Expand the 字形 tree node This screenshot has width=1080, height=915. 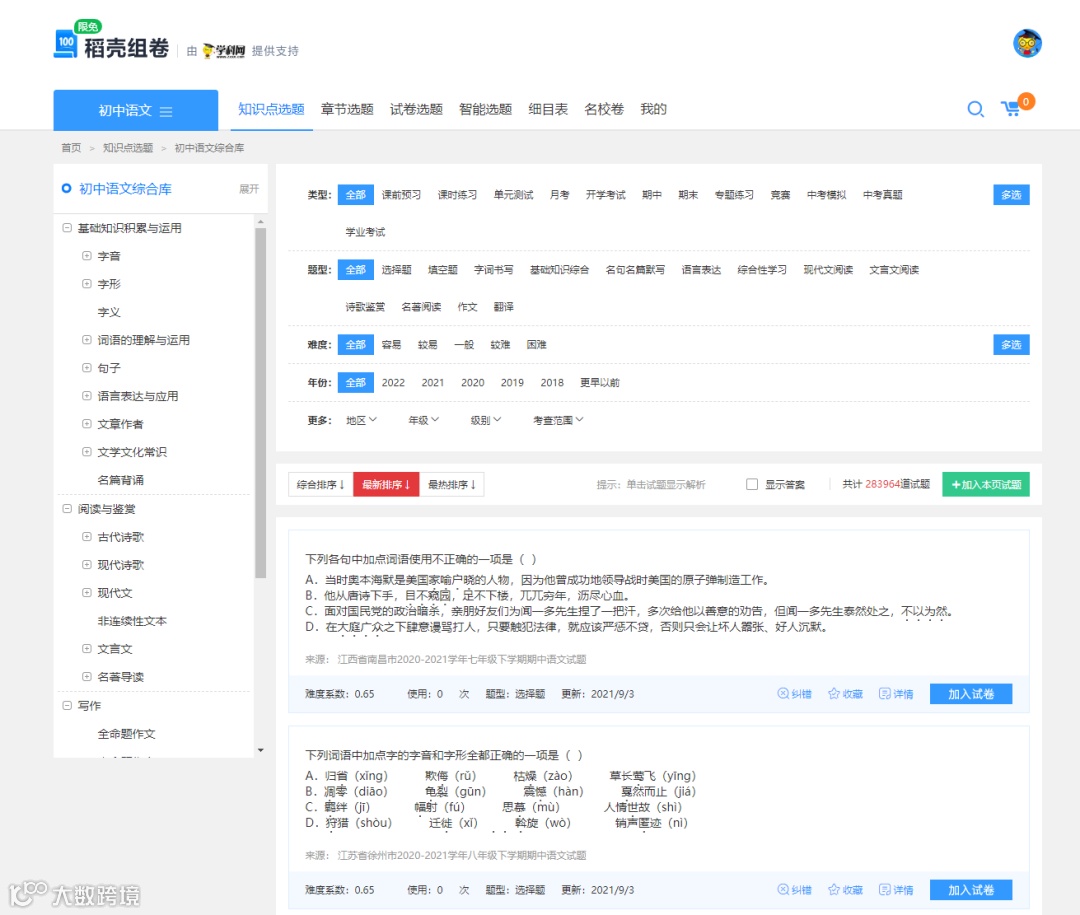(x=87, y=283)
